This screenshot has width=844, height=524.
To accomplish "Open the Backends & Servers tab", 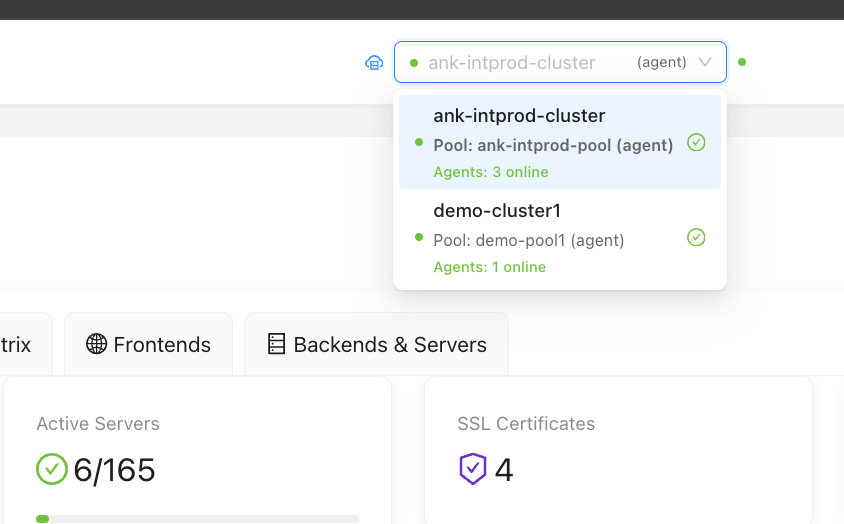I will (376, 344).
